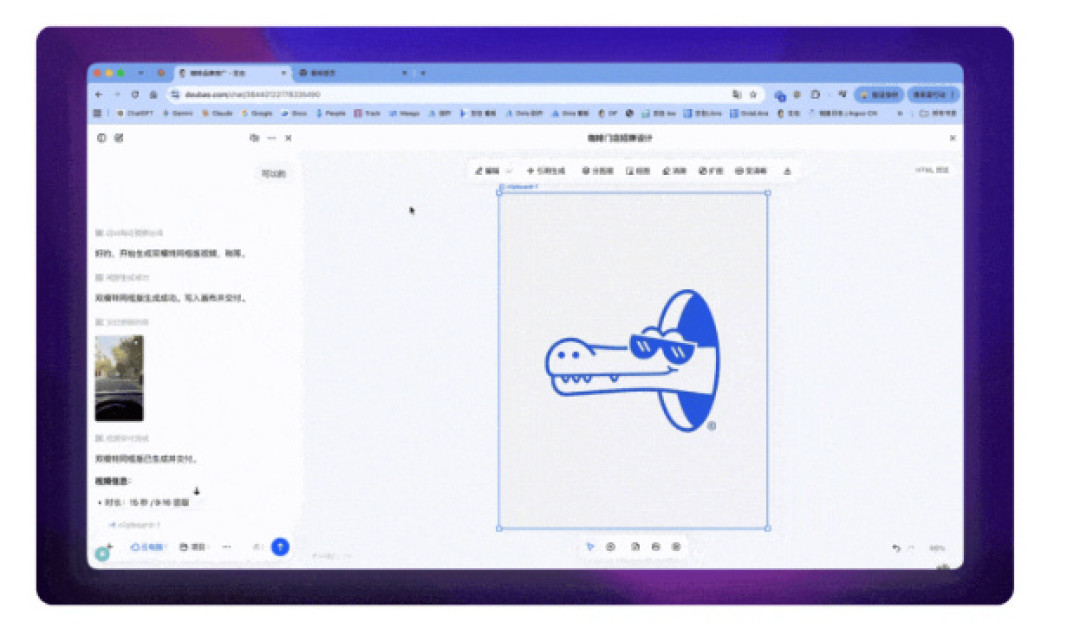The height and width of the screenshot is (641, 1080).
Task: Open the generated street video thumbnail
Action: point(119,378)
